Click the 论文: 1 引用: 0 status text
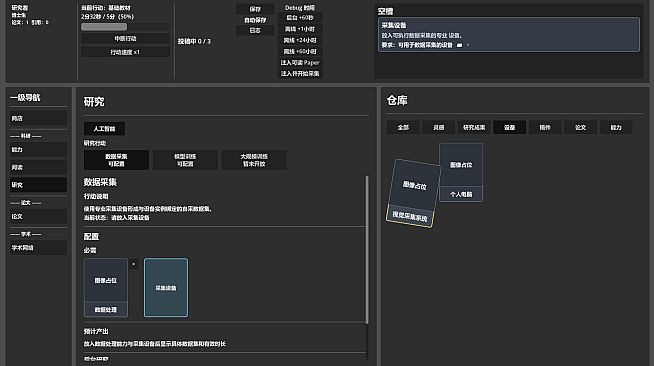Viewport: 654px width, 366px height. tap(30, 23)
